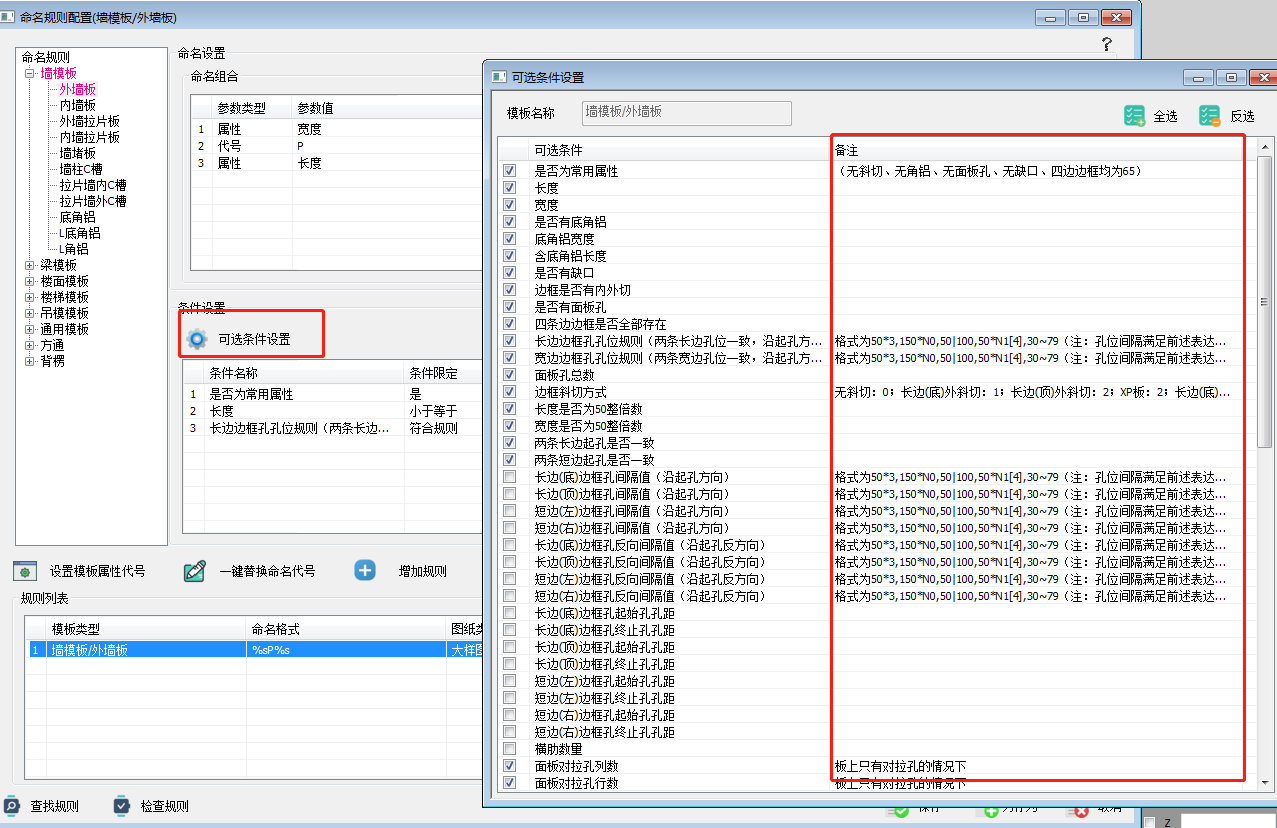Expand the 方通 tree node
Image resolution: width=1277 pixels, height=828 pixels.
point(30,345)
